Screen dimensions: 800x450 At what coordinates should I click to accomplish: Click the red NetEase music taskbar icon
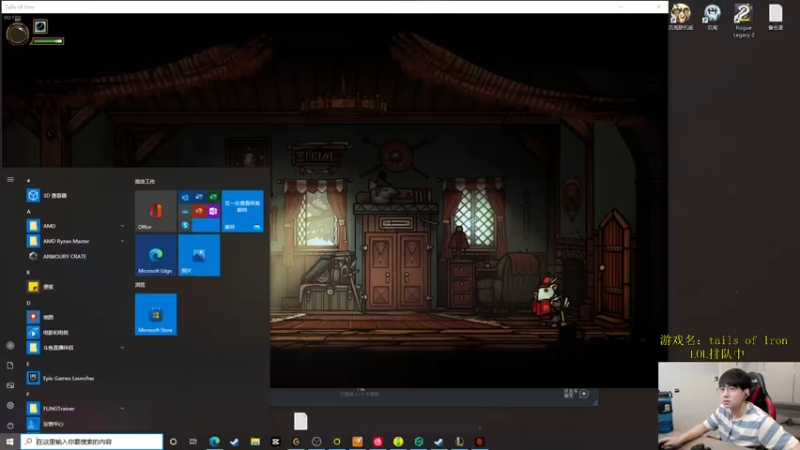(378, 442)
